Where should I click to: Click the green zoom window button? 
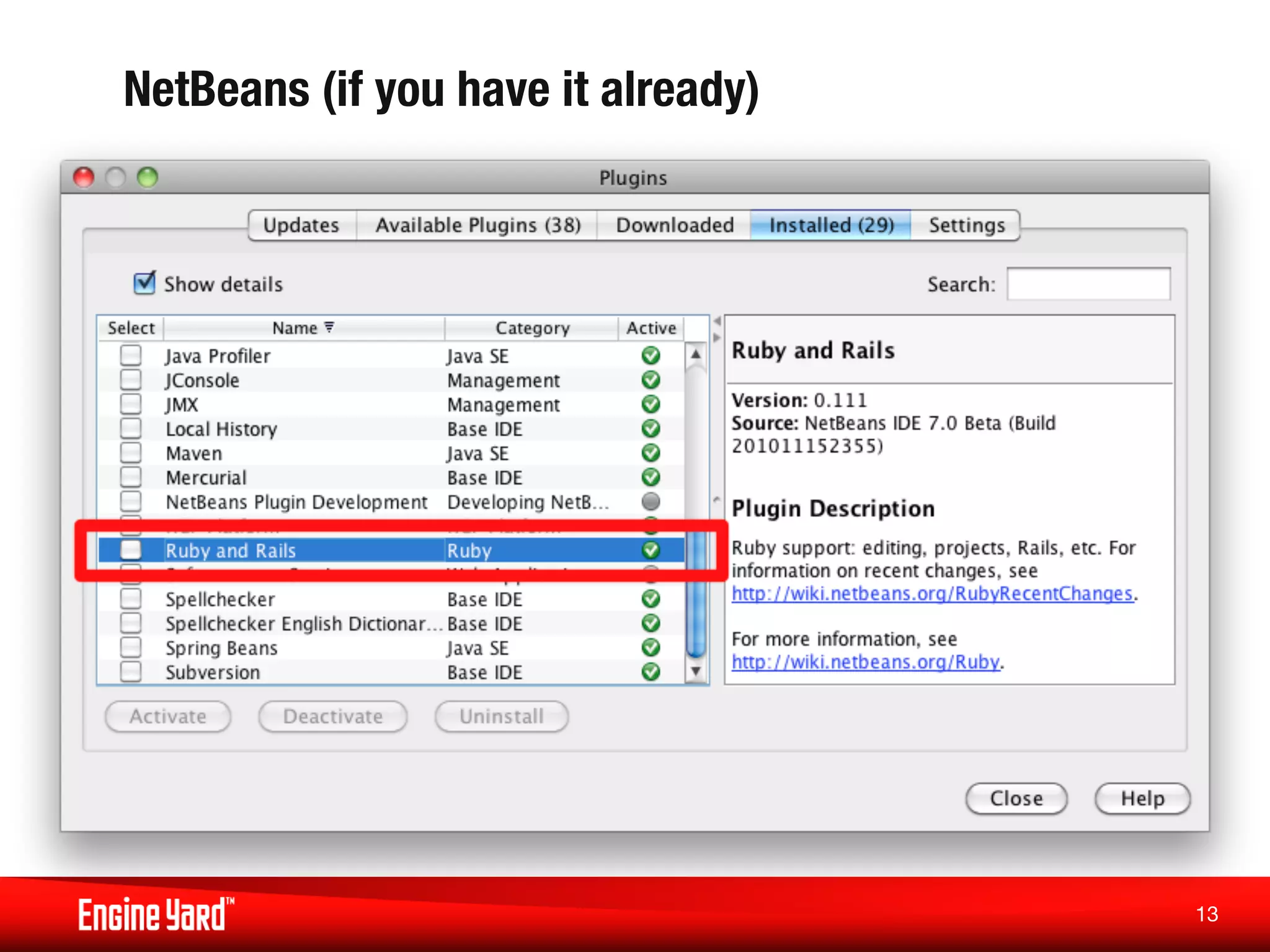148,177
